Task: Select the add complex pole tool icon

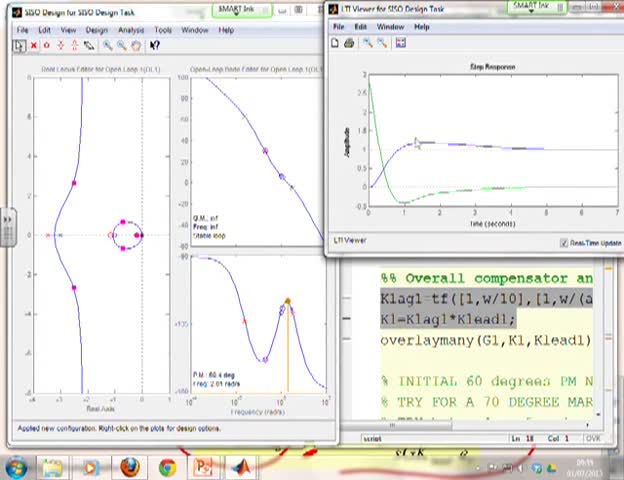Action: click(x=61, y=45)
